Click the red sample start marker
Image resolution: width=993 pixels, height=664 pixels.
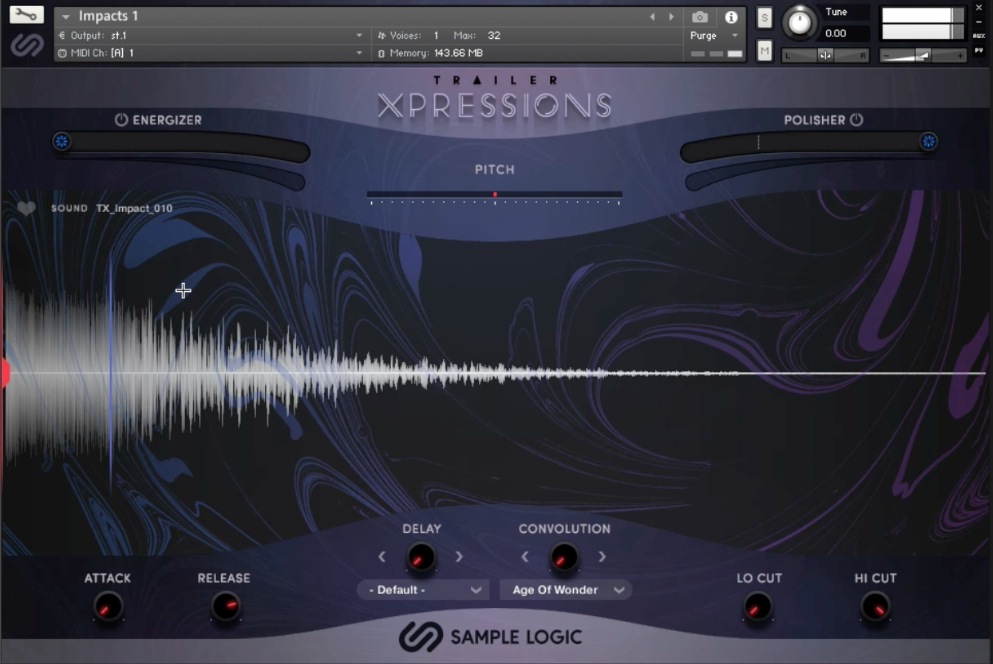coord(4,373)
